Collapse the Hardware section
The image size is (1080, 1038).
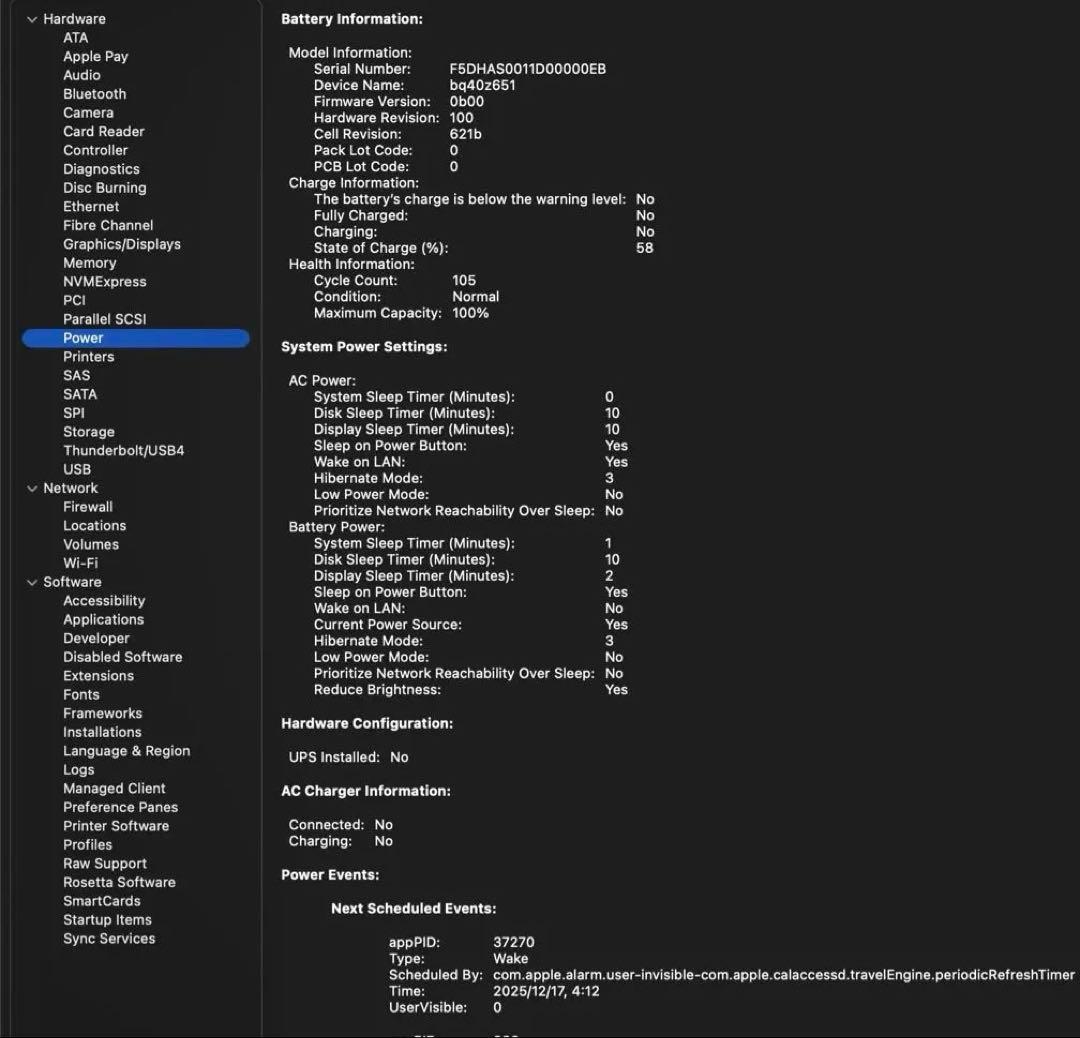coord(31,18)
